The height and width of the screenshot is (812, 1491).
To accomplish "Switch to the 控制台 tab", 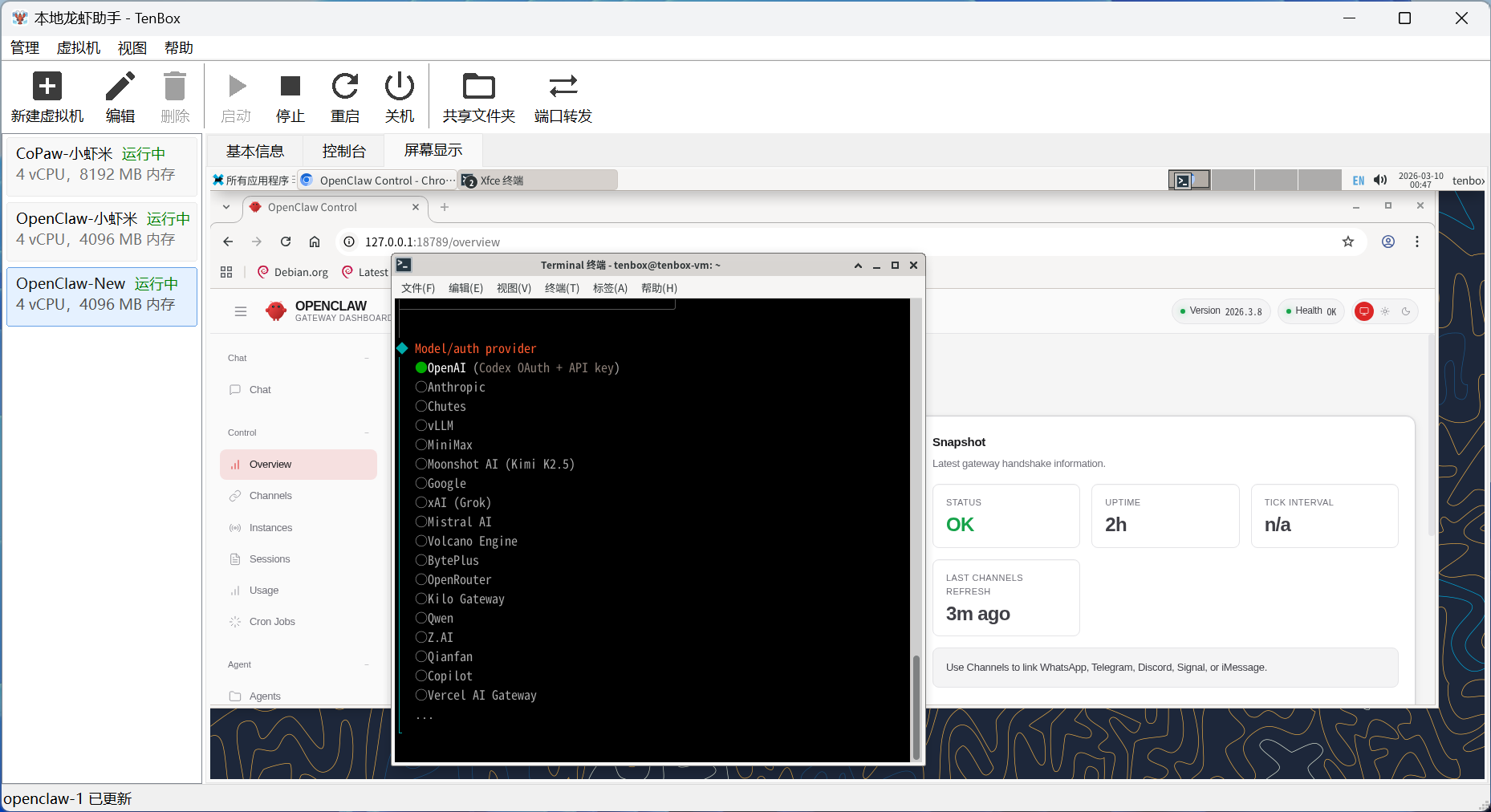I will point(343,151).
